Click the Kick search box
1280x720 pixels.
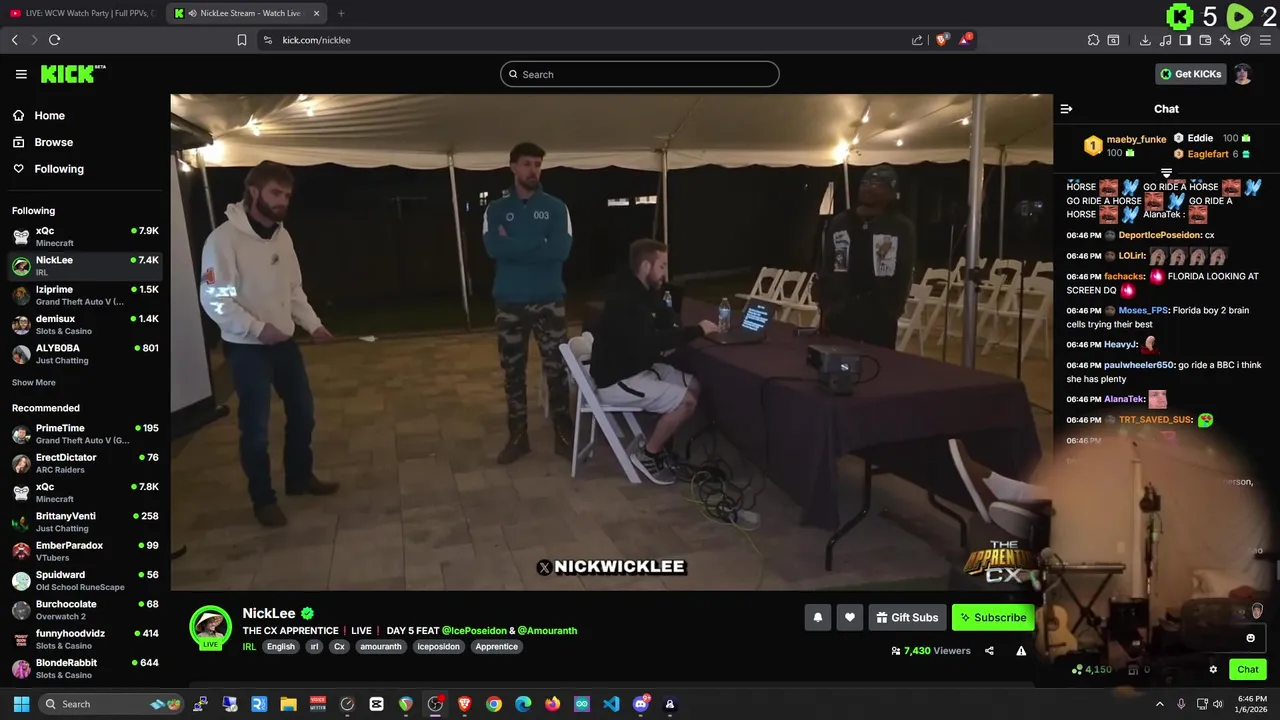[640, 74]
